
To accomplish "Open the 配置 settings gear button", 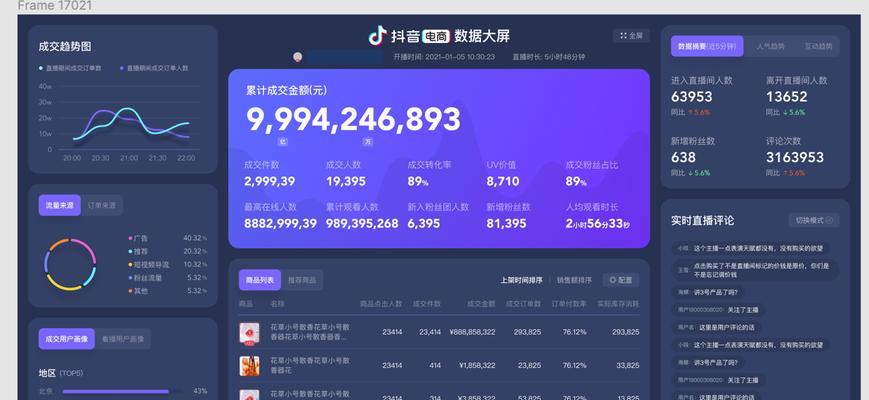I will click(x=621, y=280).
